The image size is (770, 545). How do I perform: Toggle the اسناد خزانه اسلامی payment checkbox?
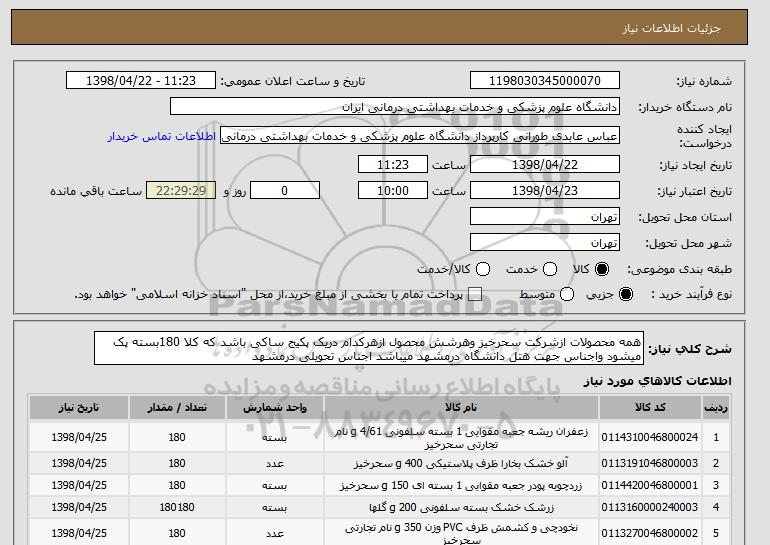pyautogui.click(x=475, y=294)
